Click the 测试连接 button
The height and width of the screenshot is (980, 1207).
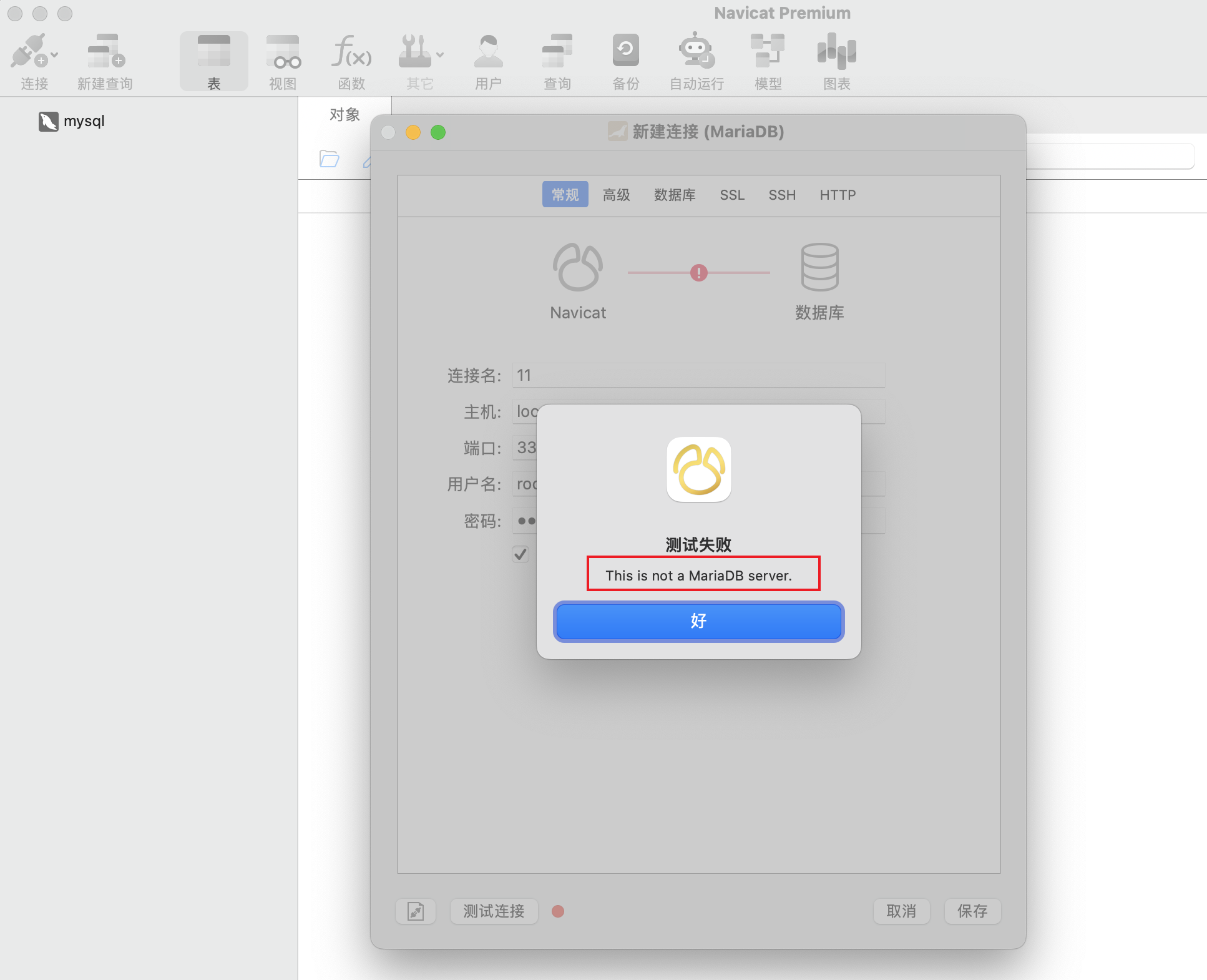[494, 911]
